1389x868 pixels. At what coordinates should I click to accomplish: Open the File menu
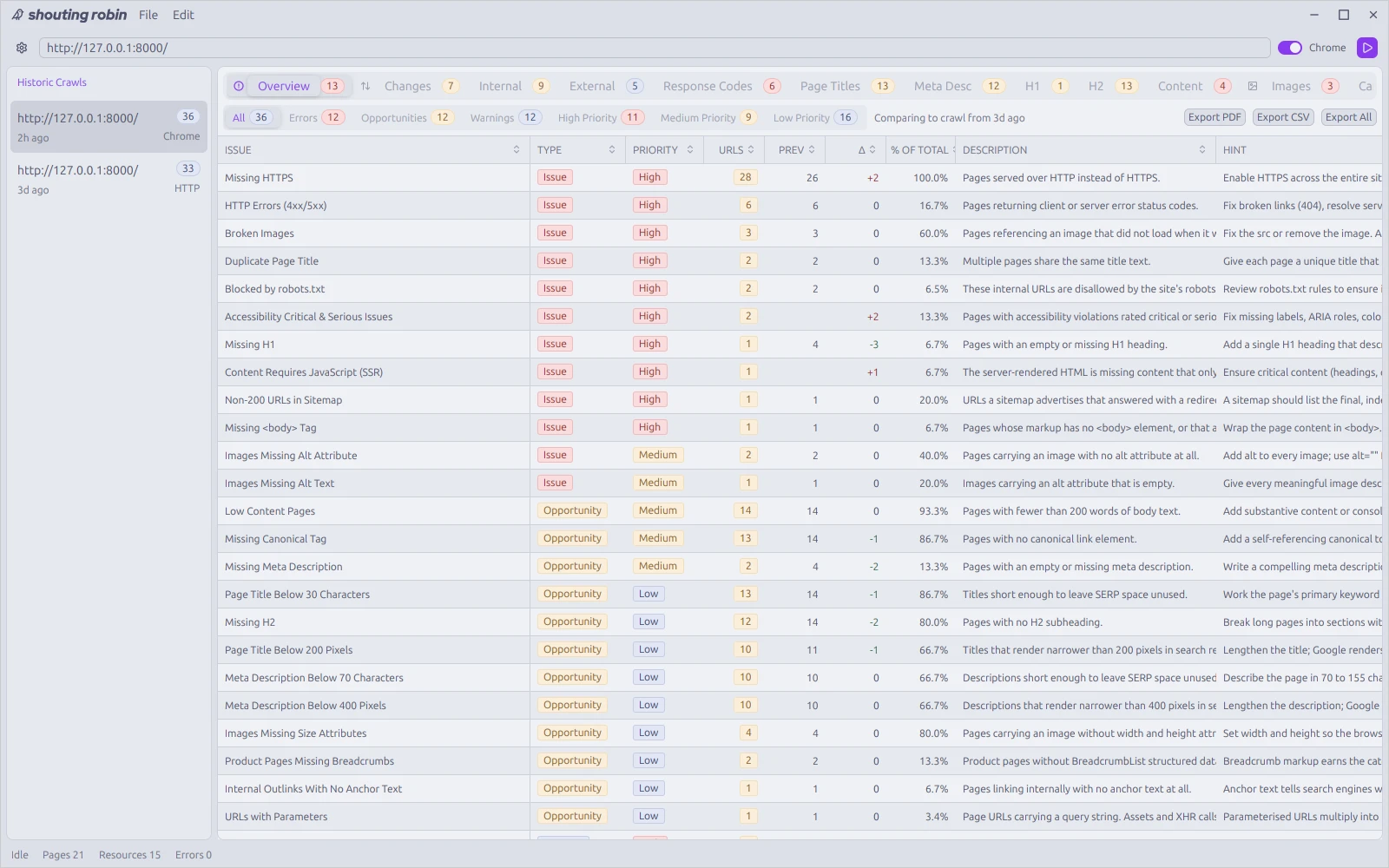[148, 15]
